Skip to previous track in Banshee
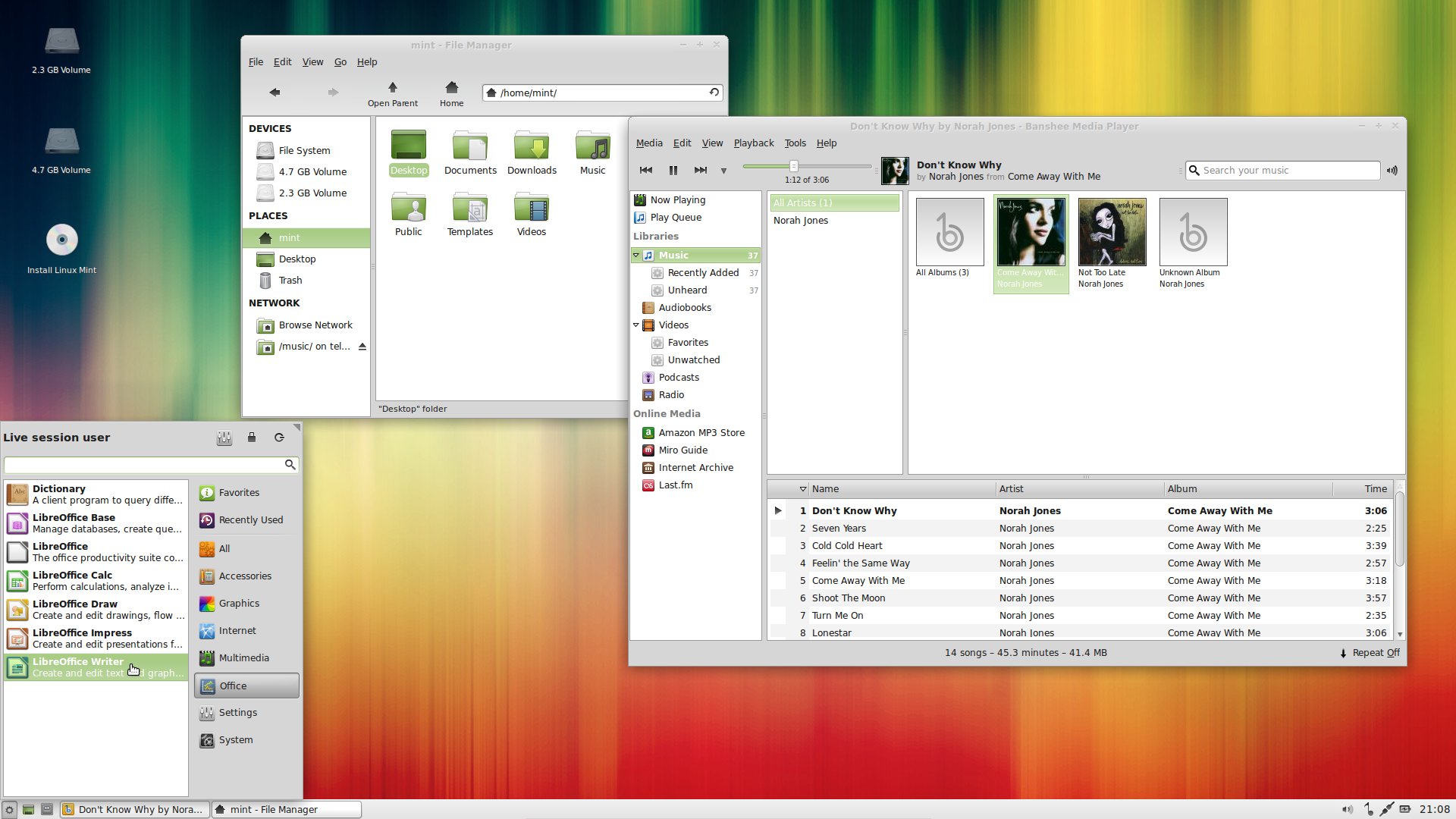The height and width of the screenshot is (819, 1456). coord(646,171)
